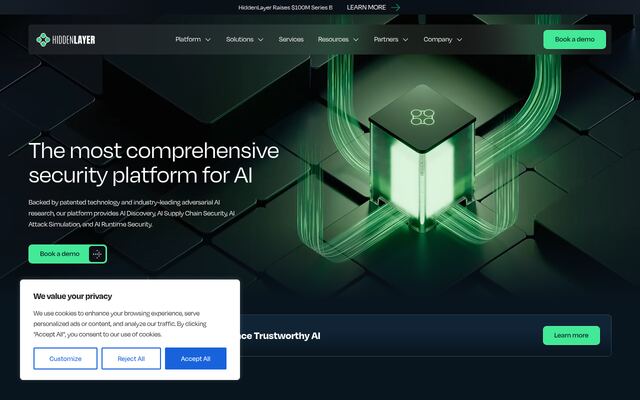Click Customize in the cookie dialog
Image resolution: width=640 pixels, height=400 pixels.
pyautogui.click(x=65, y=358)
